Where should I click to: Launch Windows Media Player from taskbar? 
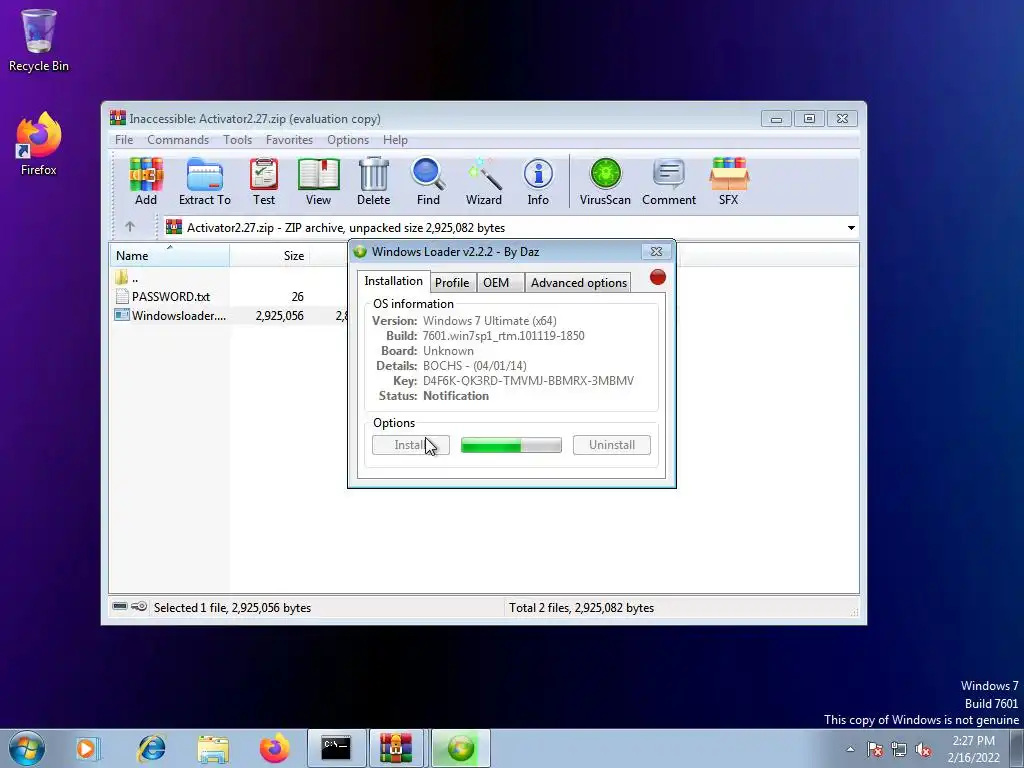86,748
